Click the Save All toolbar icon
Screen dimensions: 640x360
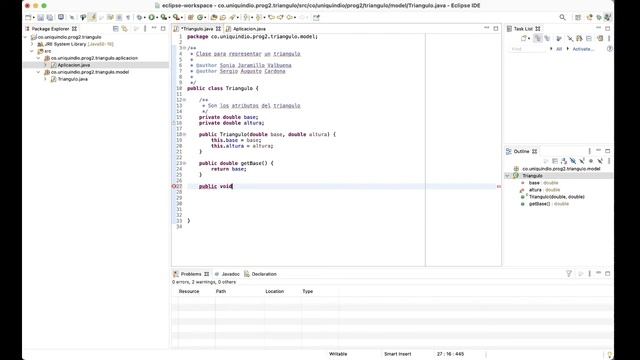[50, 18]
